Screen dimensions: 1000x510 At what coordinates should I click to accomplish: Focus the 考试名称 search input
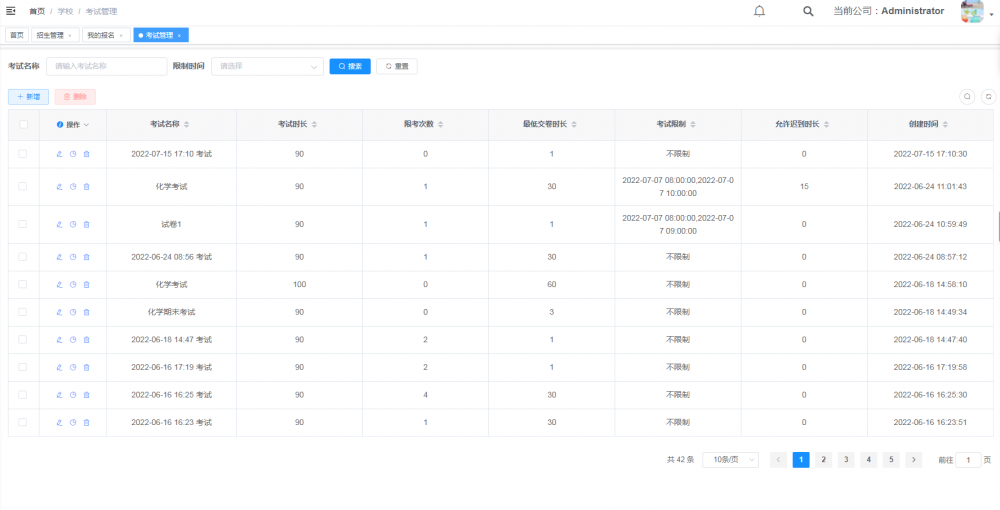[x=107, y=66]
